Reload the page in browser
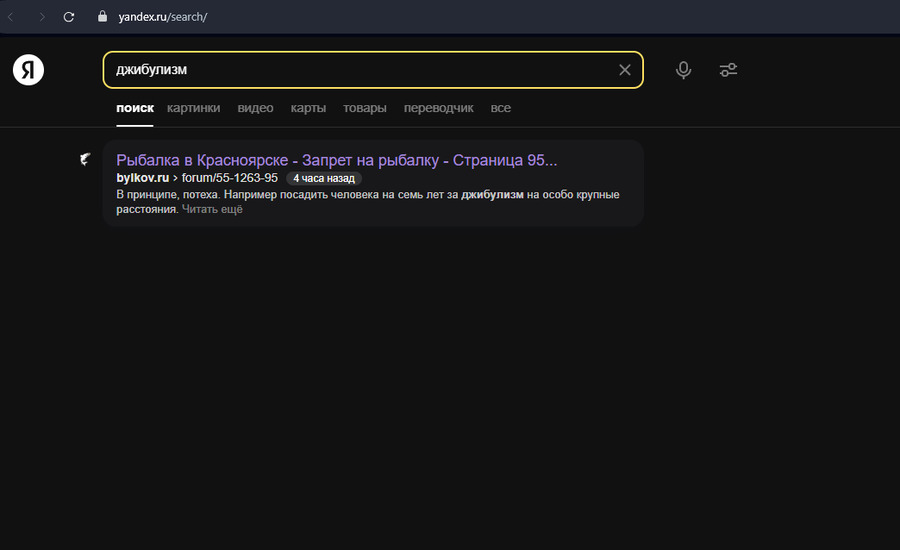 pyautogui.click(x=69, y=17)
